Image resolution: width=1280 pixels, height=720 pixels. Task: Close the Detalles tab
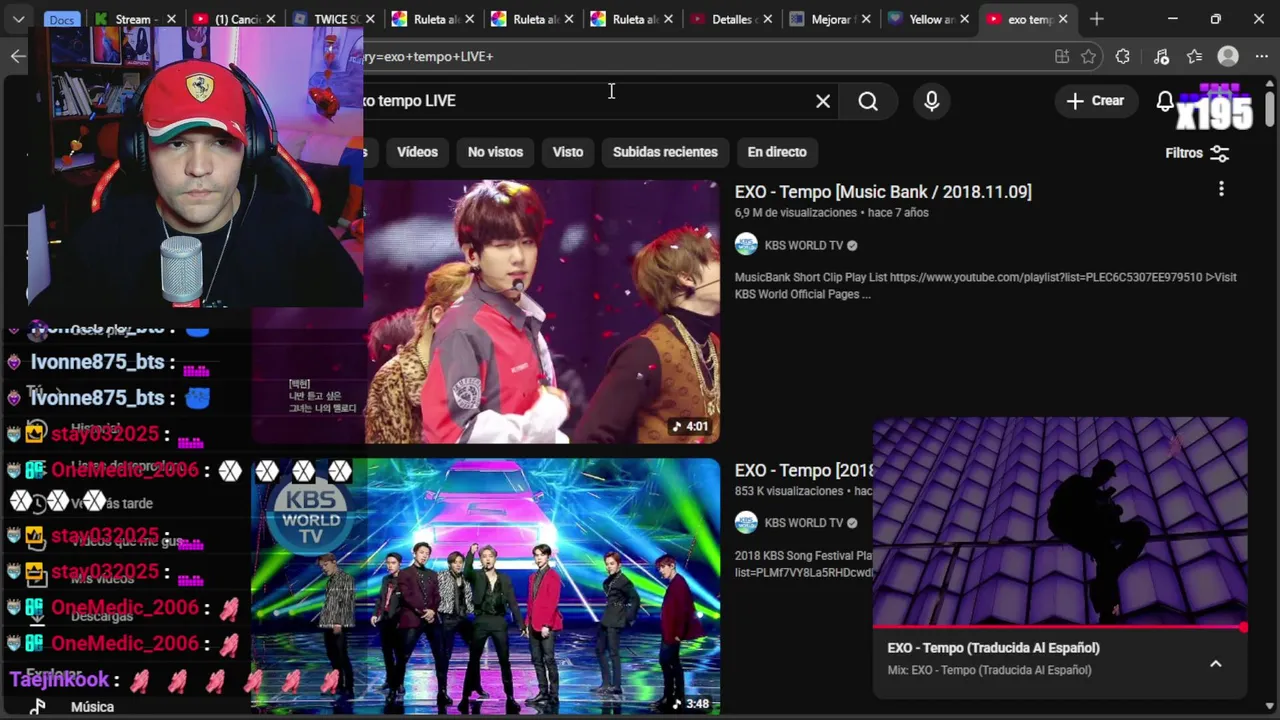click(766, 19)
